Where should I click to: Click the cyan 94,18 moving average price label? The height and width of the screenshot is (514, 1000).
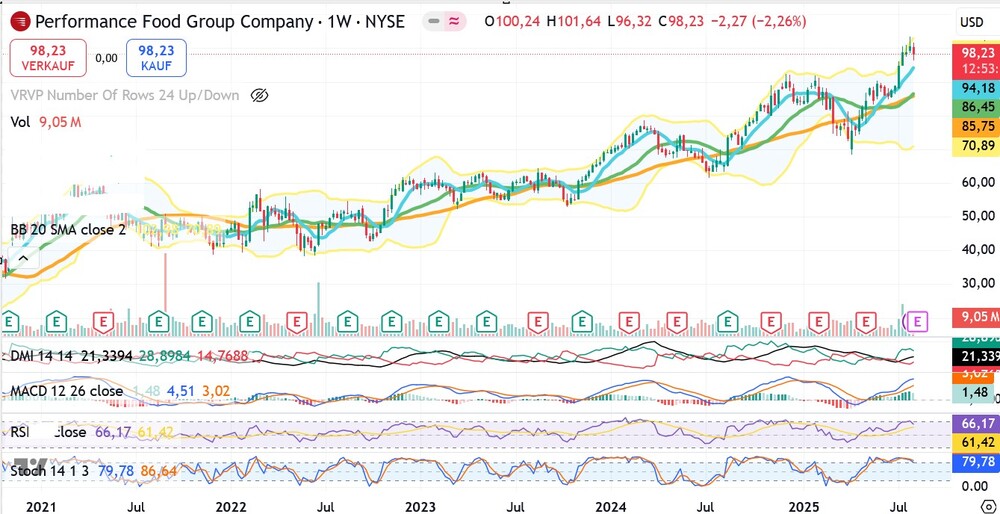tap(975, 88)
